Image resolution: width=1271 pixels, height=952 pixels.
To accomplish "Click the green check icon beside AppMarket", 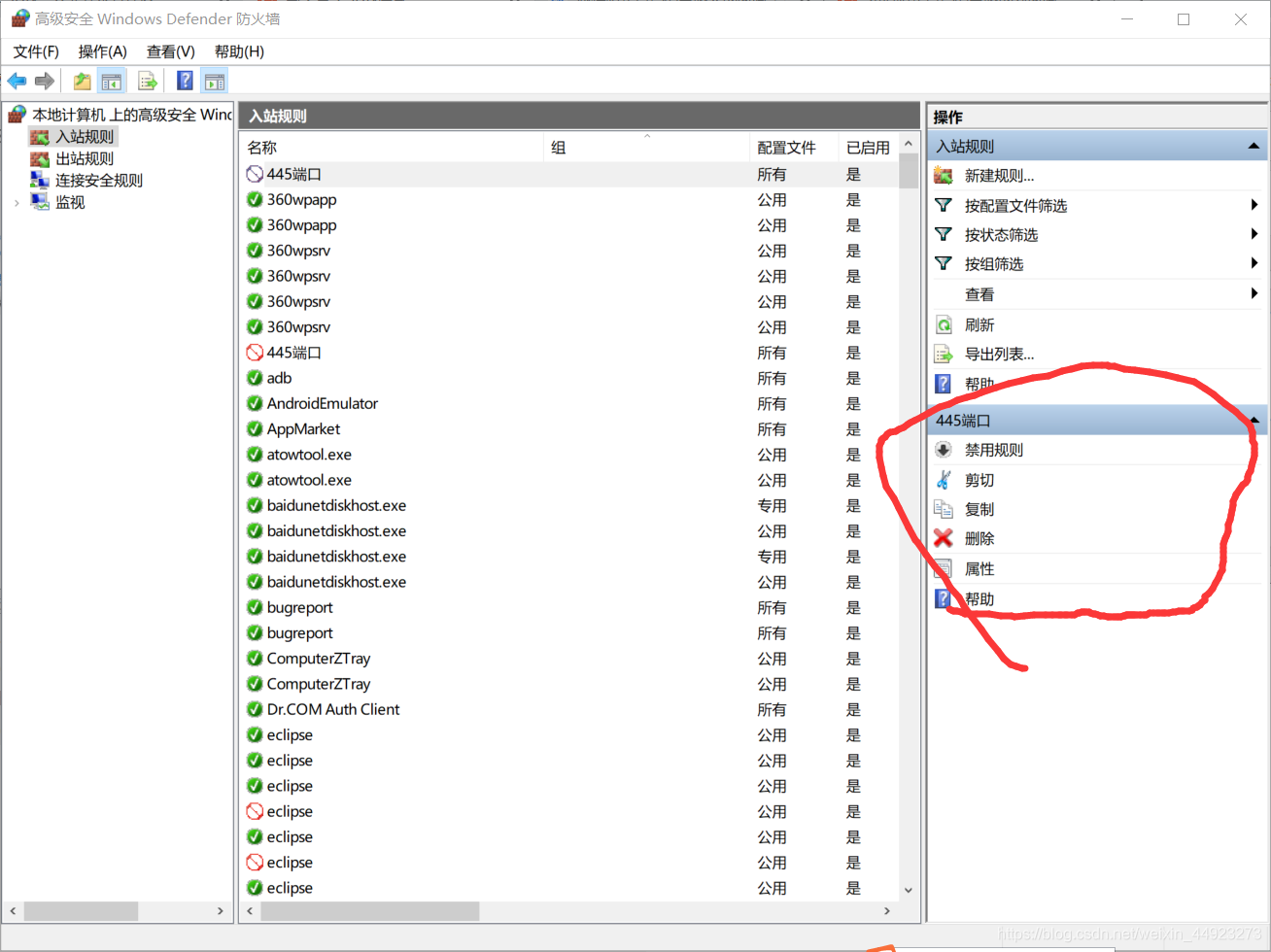I will pos(255,428).
